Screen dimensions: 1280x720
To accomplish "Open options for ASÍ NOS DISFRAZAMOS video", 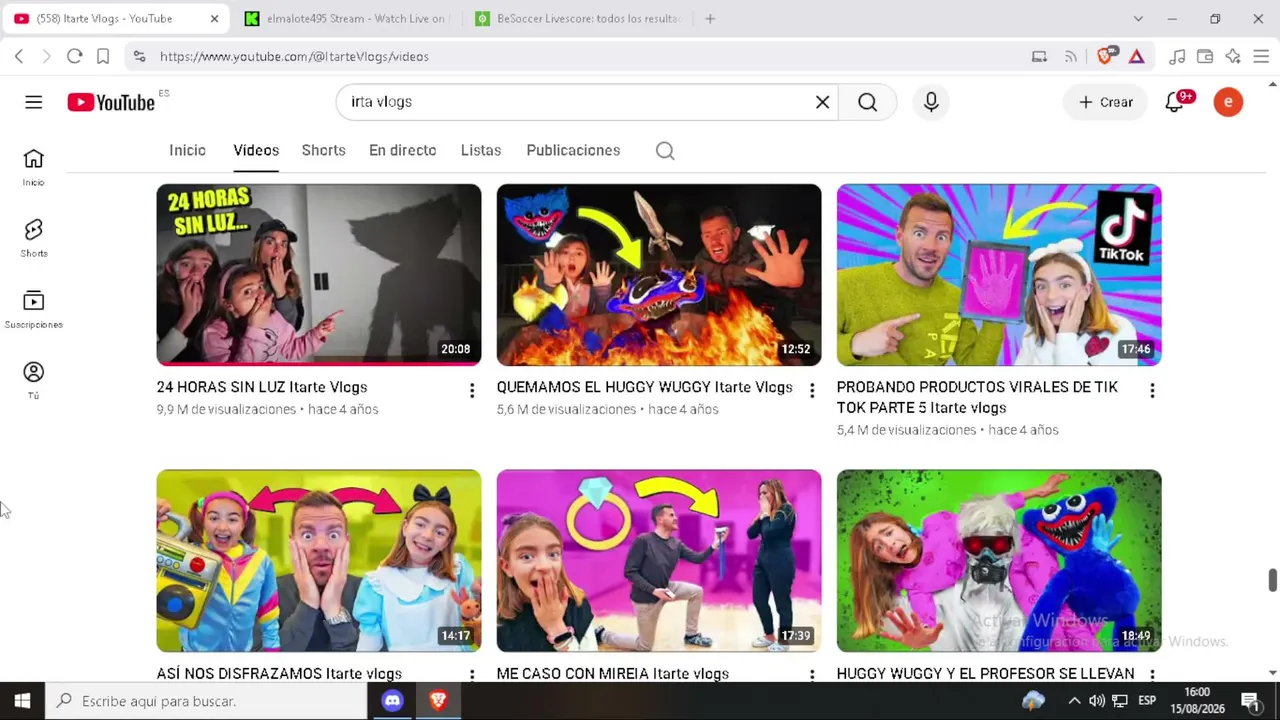I will click(472, 676).
